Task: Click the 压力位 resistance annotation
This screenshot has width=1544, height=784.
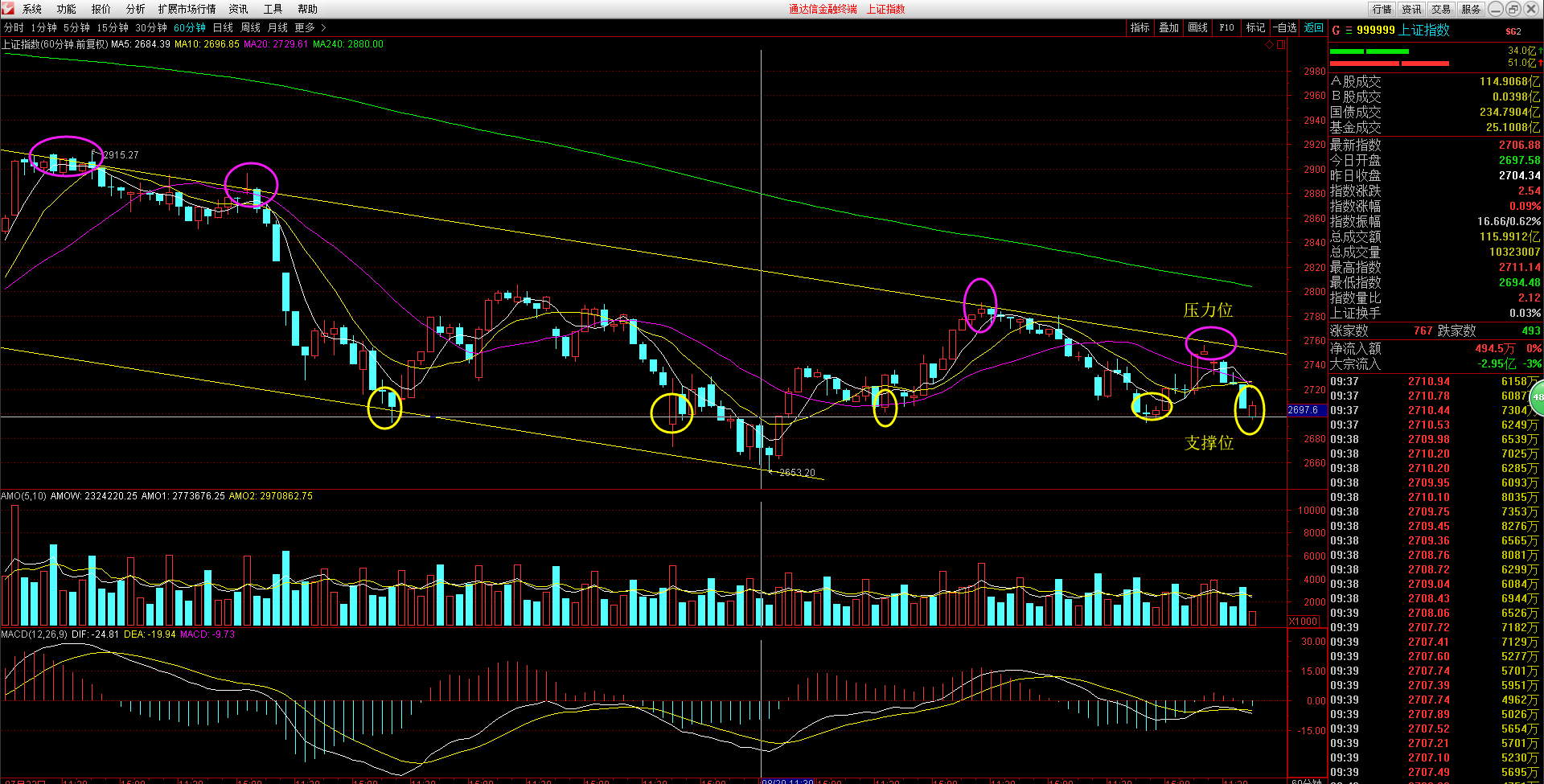Action: pos(1208,310)
